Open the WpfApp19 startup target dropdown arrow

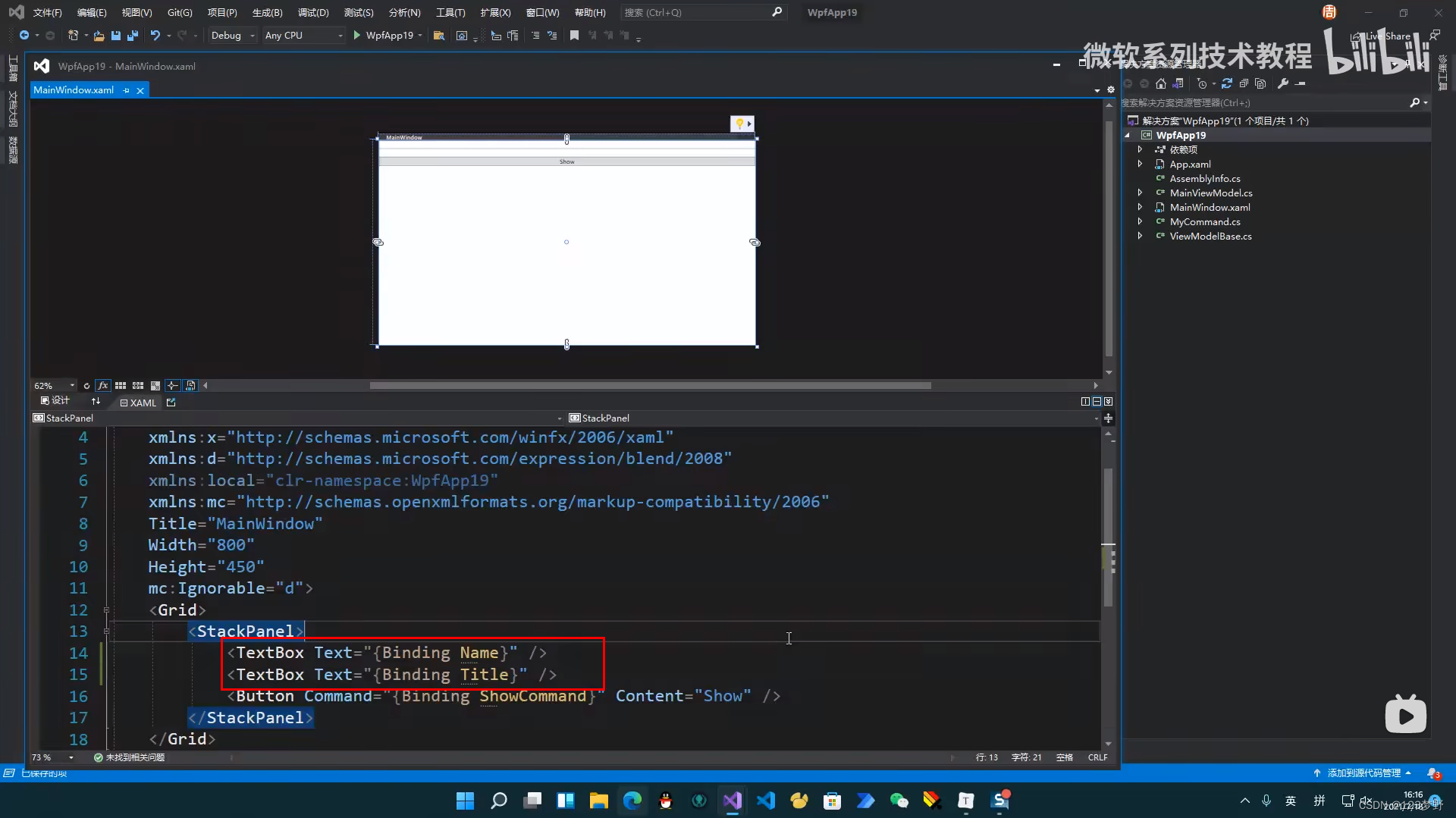click(x=420, y=36)
